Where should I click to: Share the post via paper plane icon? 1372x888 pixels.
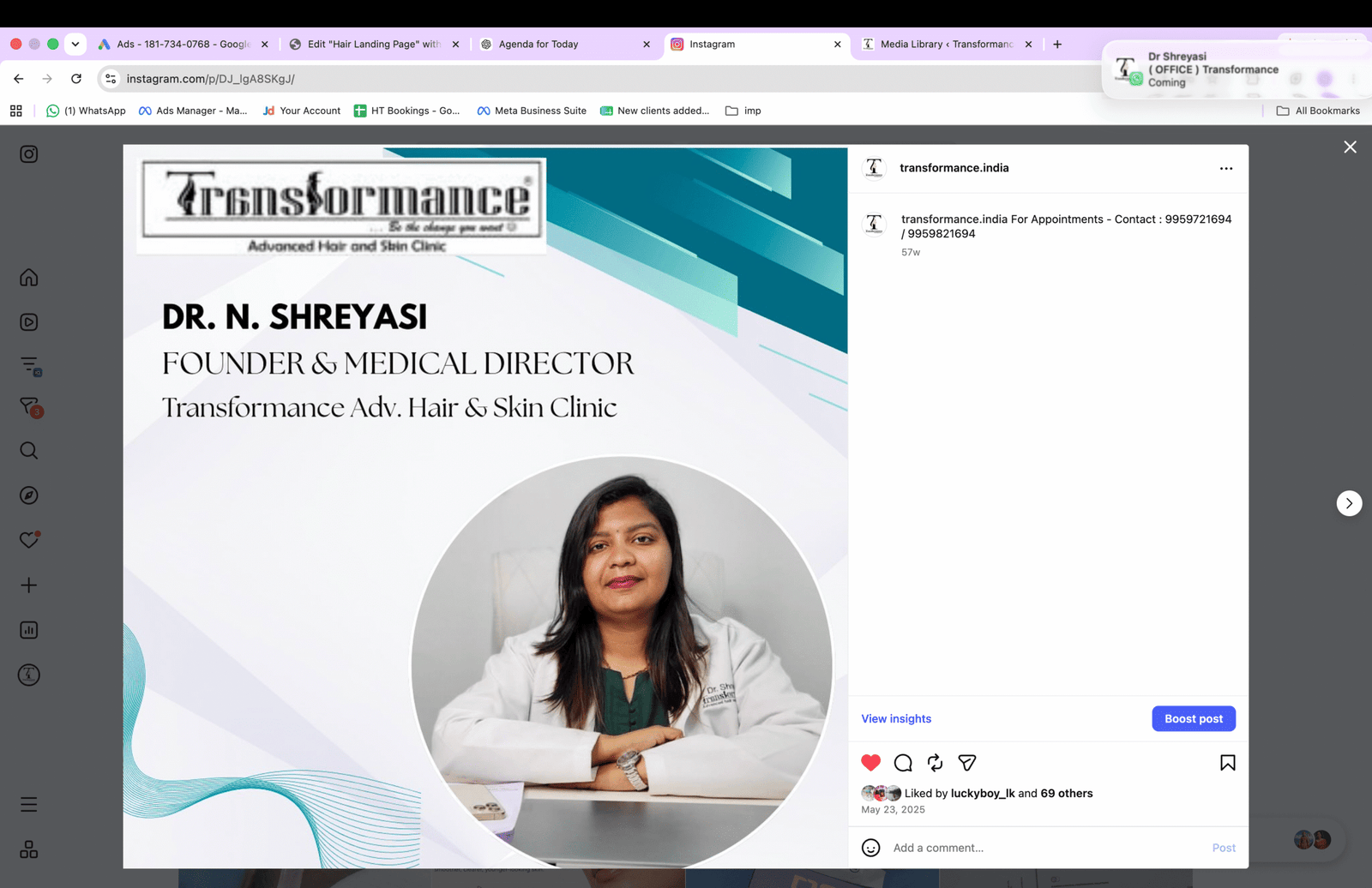click(967, 763)
